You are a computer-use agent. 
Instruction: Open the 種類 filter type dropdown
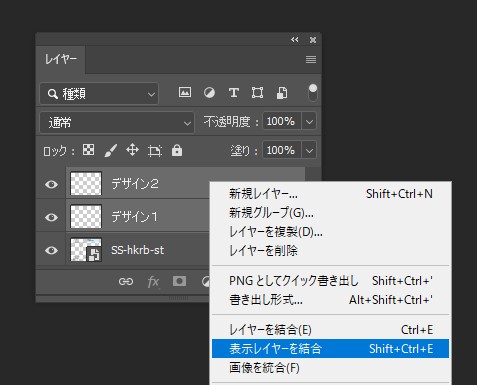pos(99,94)
